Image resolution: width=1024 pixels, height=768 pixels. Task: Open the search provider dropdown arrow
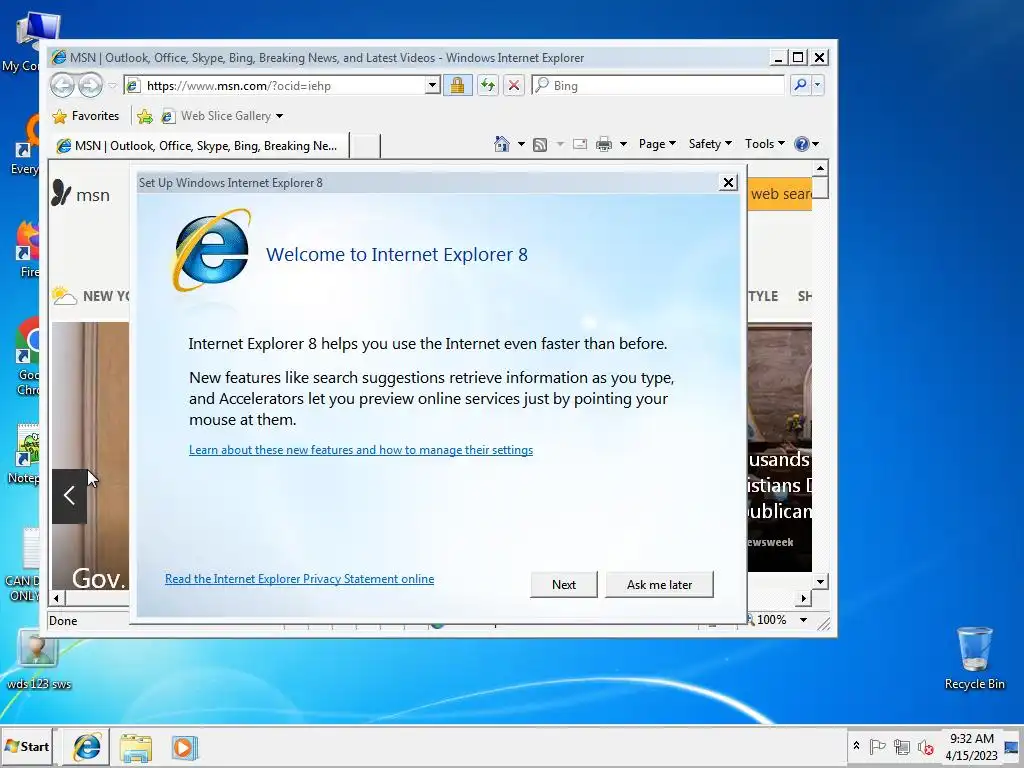[x=817, y=85]
